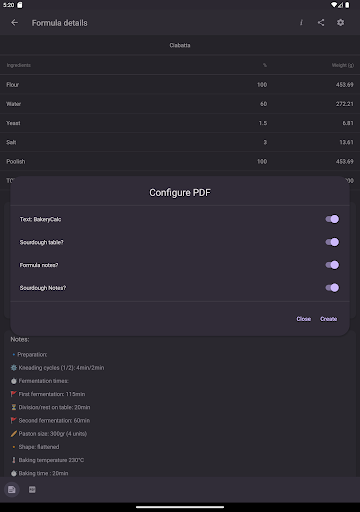Viewport: 360px width, 512px height.
Task: Select the Flour ingredient row
Action: click(x=180, y=85)
